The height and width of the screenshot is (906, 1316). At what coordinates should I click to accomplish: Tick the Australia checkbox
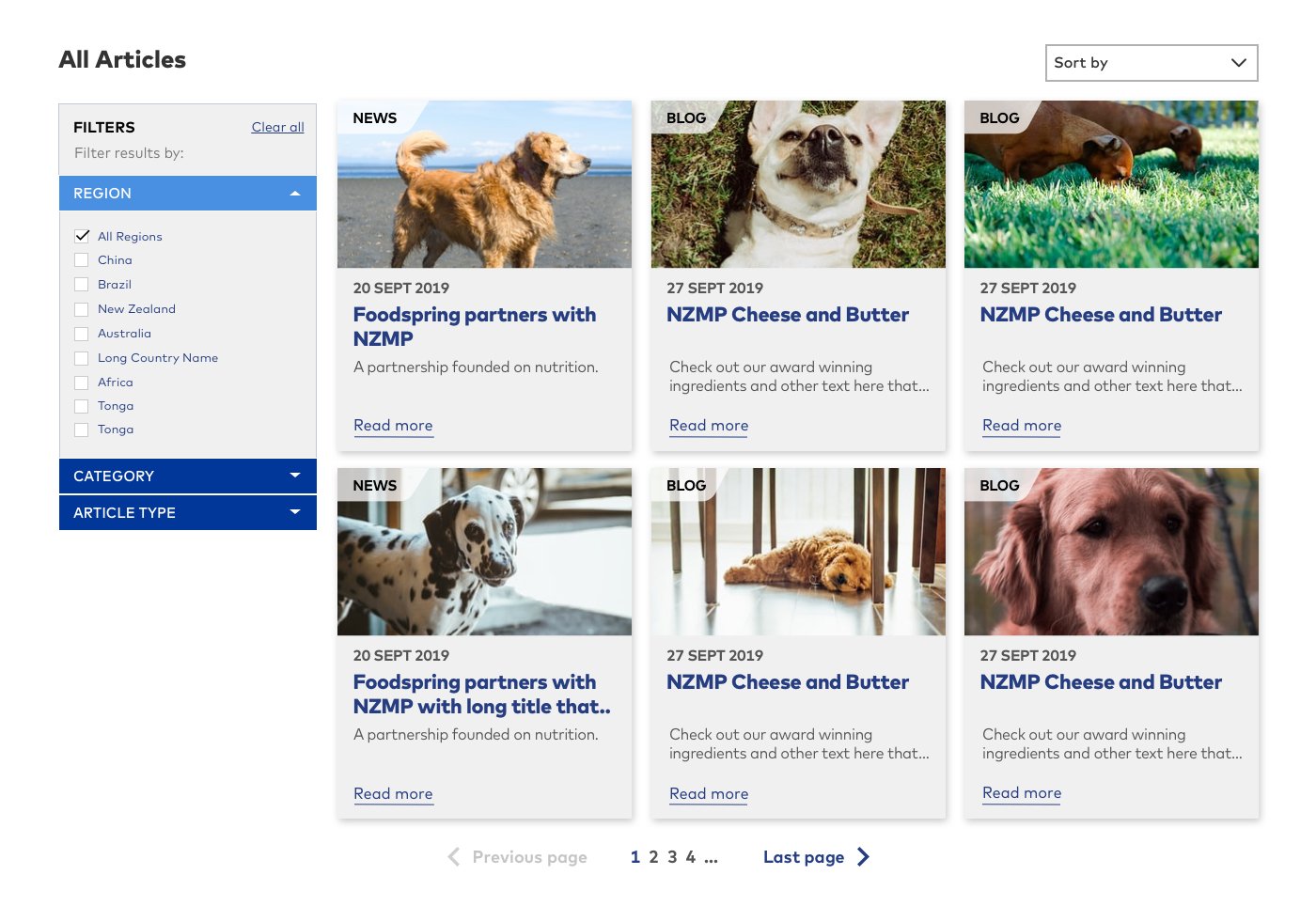coord(82,334)
